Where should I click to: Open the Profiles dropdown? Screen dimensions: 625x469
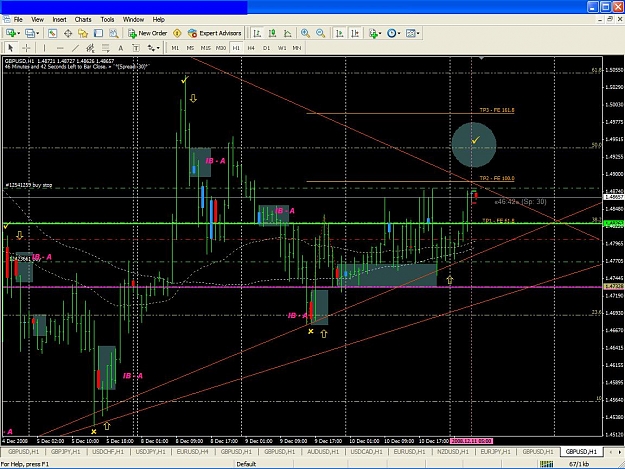point(32,33)
